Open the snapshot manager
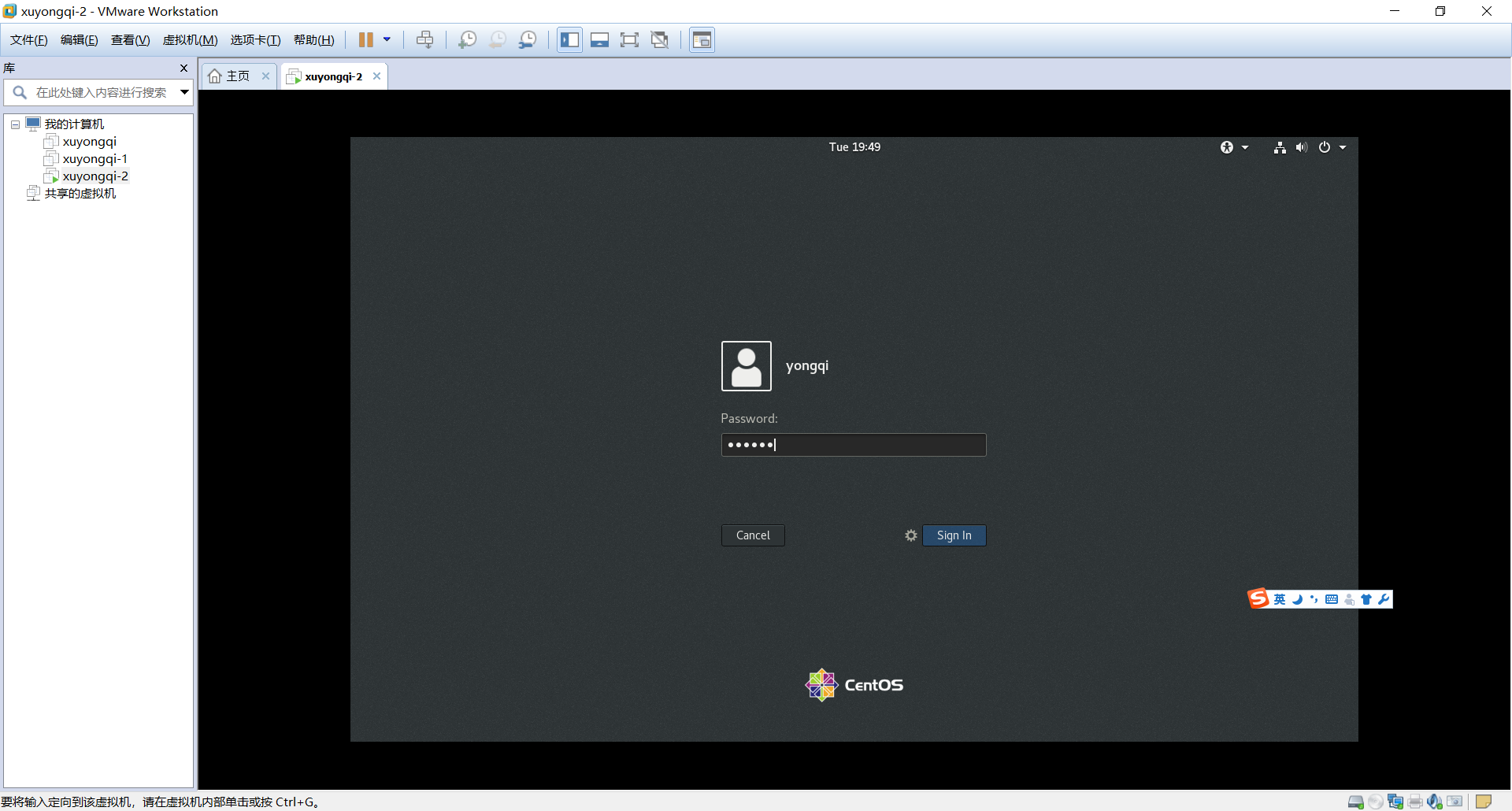 pos(528,40)
